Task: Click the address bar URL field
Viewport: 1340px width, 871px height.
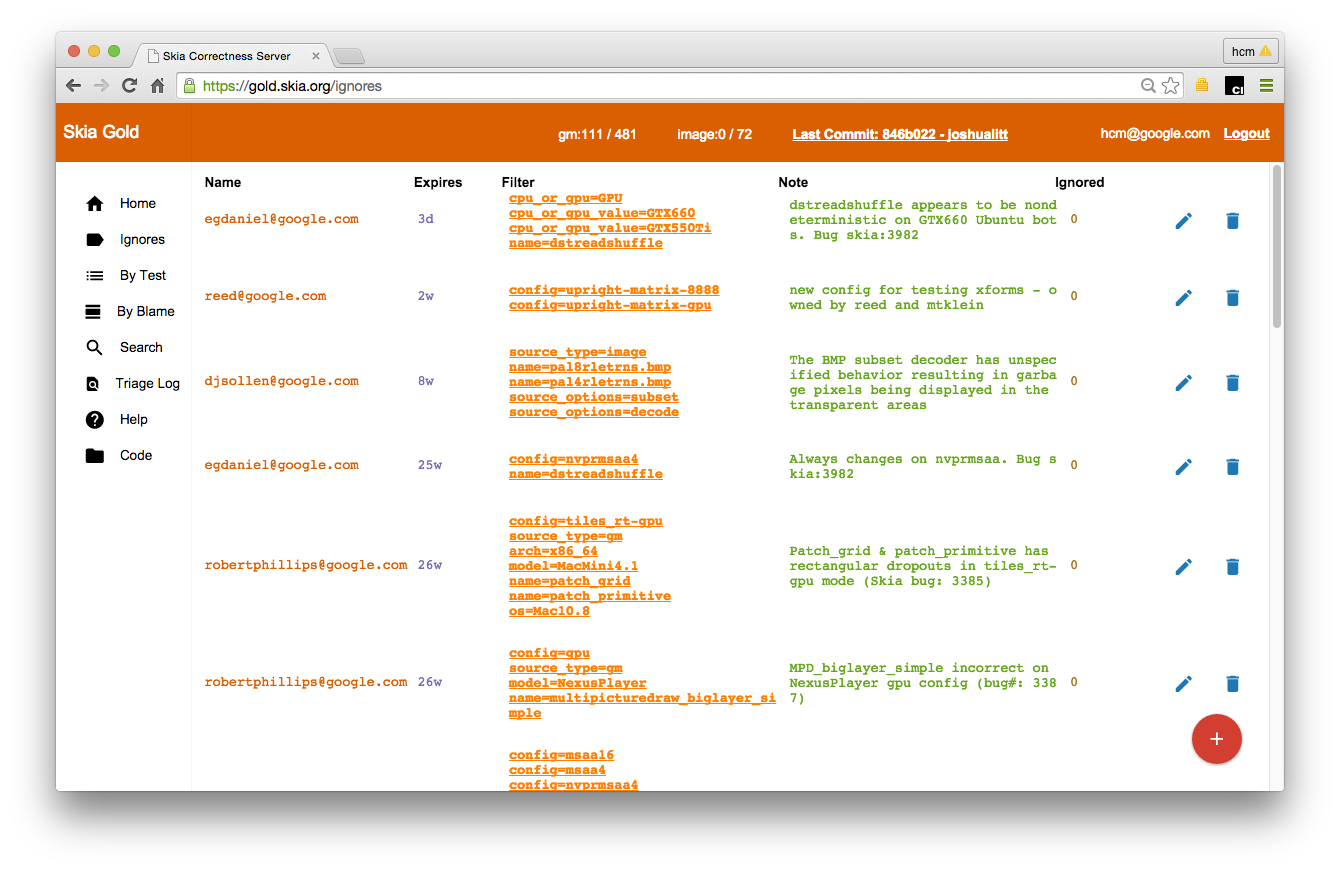Action: tap(660, 86)
